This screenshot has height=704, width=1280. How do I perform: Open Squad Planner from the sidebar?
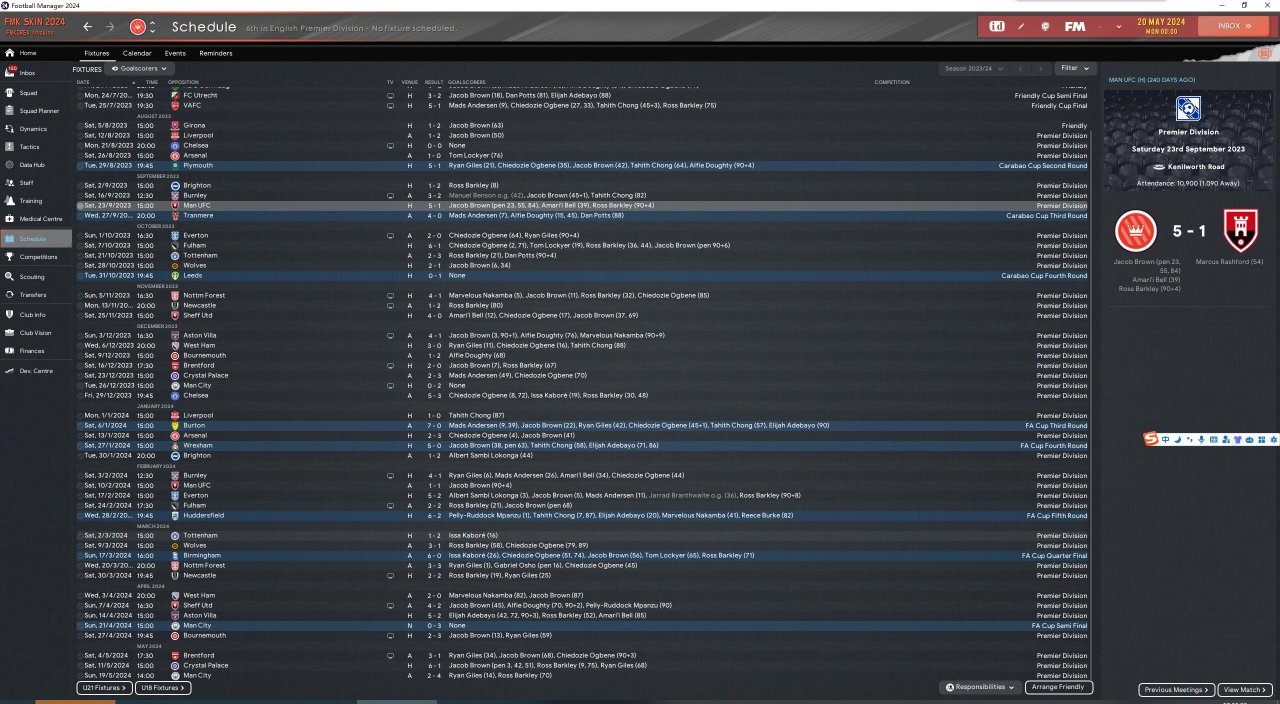(36, 111)
